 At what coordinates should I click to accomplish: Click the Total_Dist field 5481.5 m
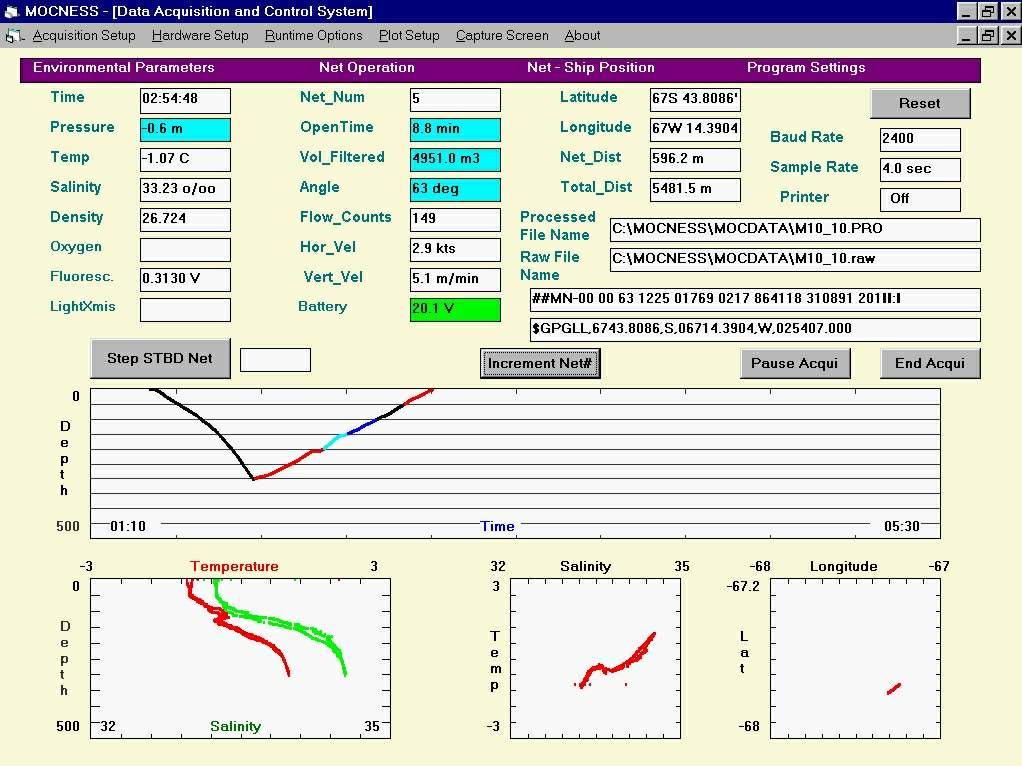pyautogui.click(x=695, y=190)
